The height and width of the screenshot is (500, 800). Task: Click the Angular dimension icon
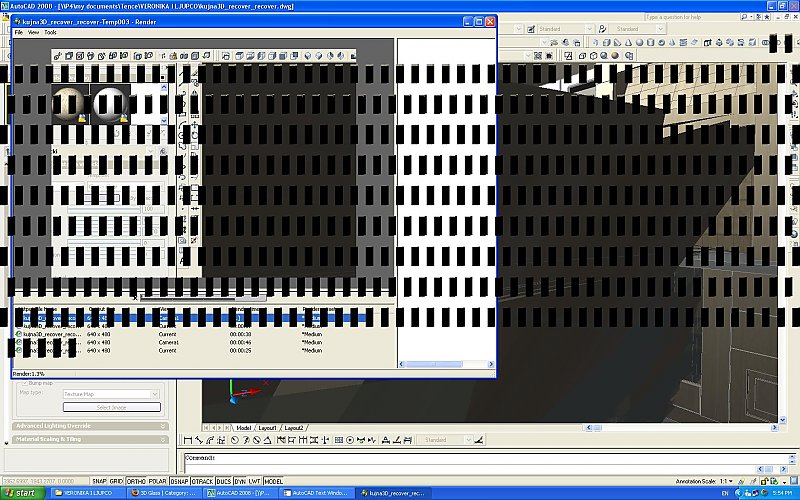pyautogui.click(x=267, y=440)
